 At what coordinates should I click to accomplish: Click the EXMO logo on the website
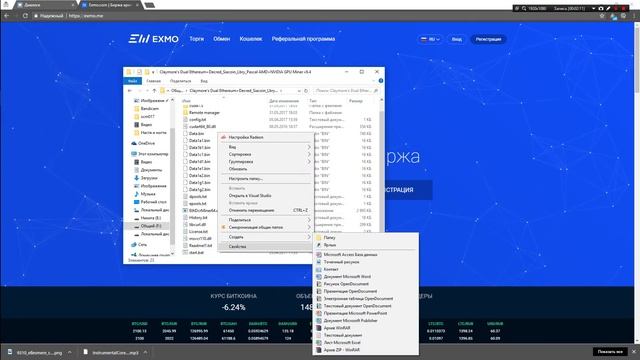[x=153, y=39]
